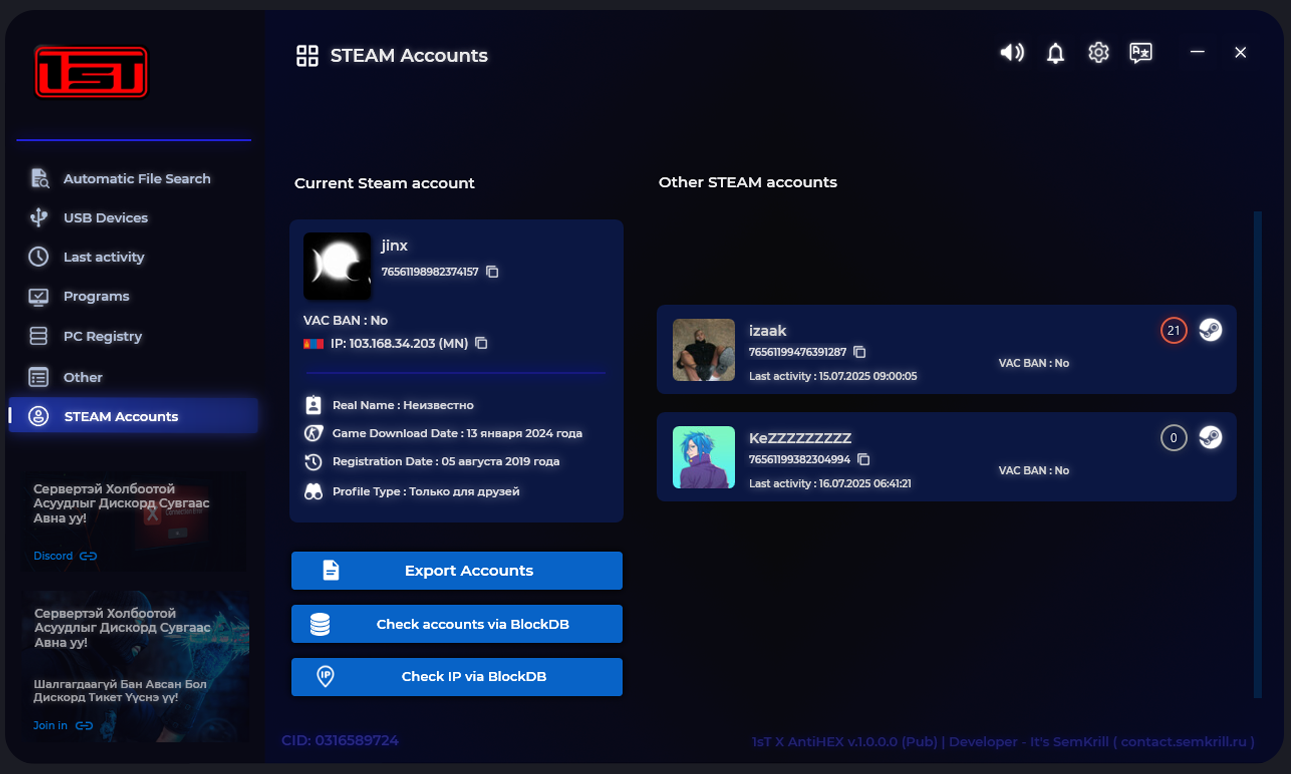Click the STEAM Accounts grid icon in header
The height and width of the screenshot is (774, 1291).
point(307,56)
